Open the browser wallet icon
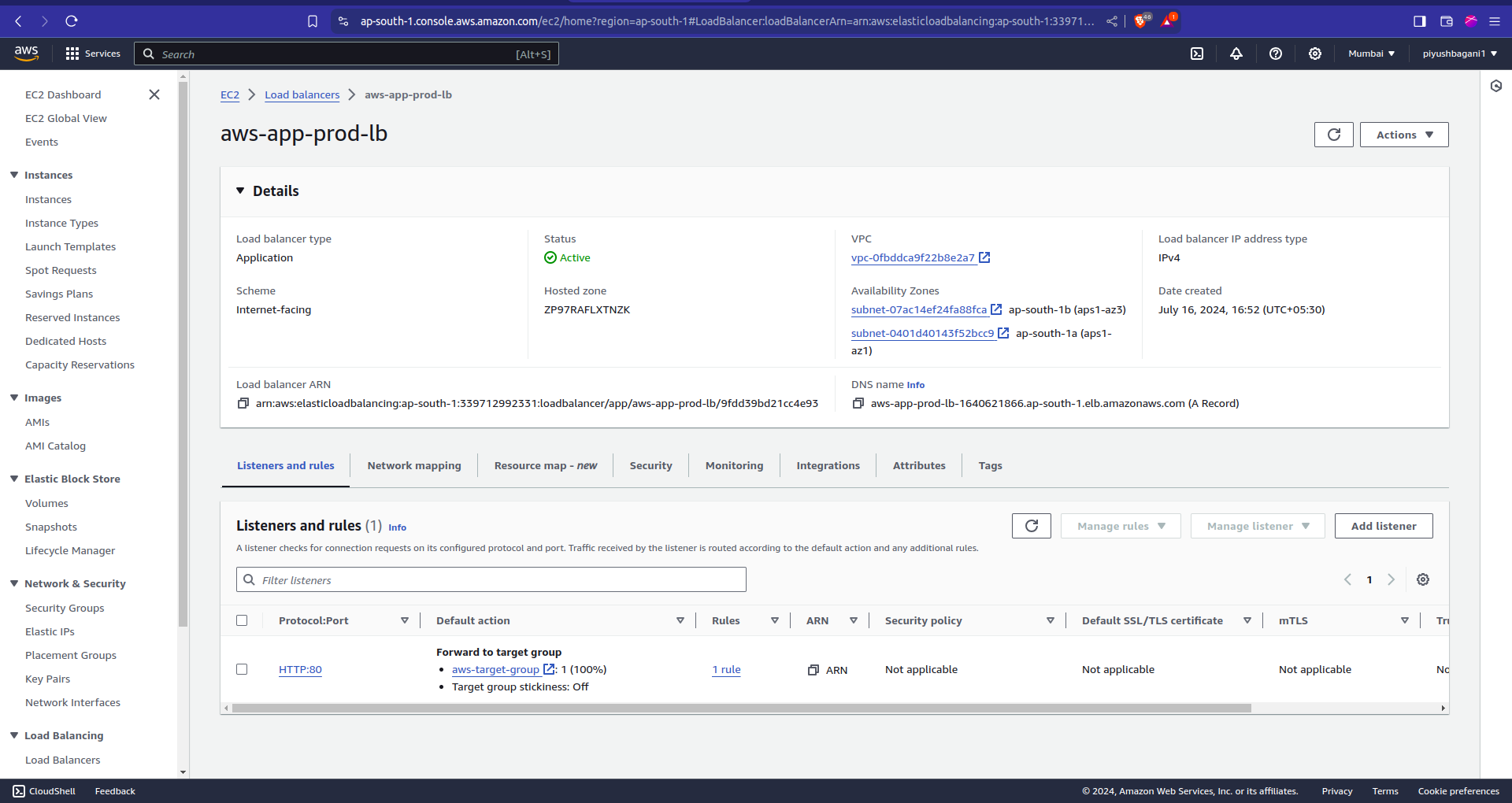1512x803 pixels. point(1447,21)
